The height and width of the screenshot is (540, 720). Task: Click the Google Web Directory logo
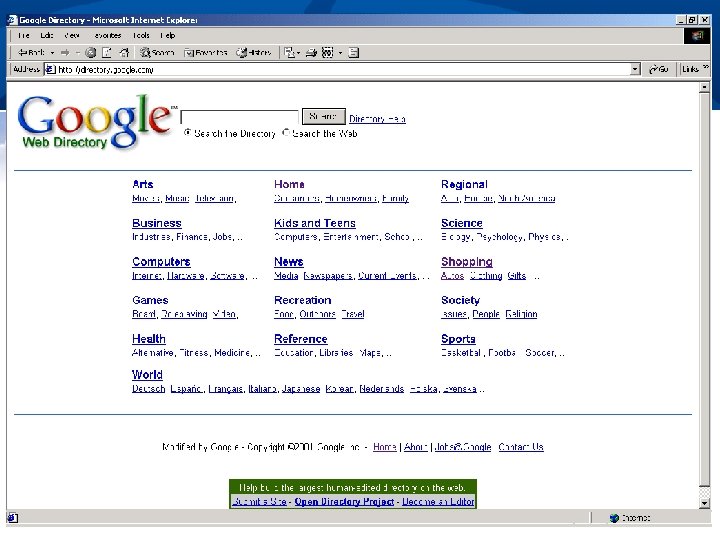click(95, 122)
